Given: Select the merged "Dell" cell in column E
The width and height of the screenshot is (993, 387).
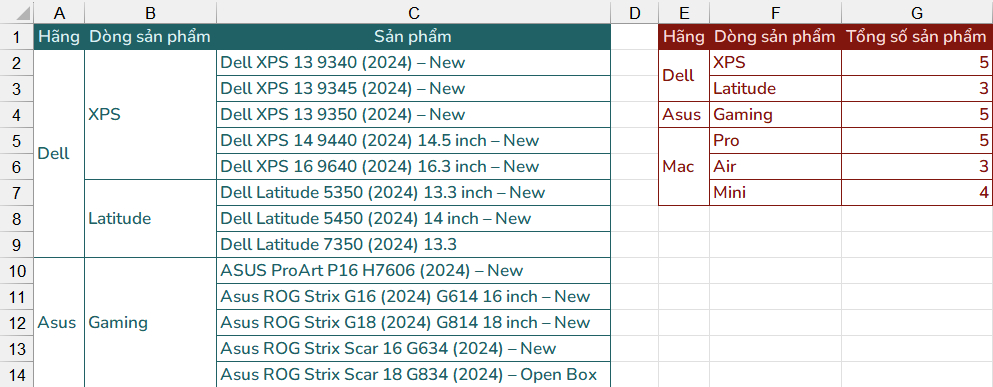Looking at the screenshot, I should pos(684,75).
